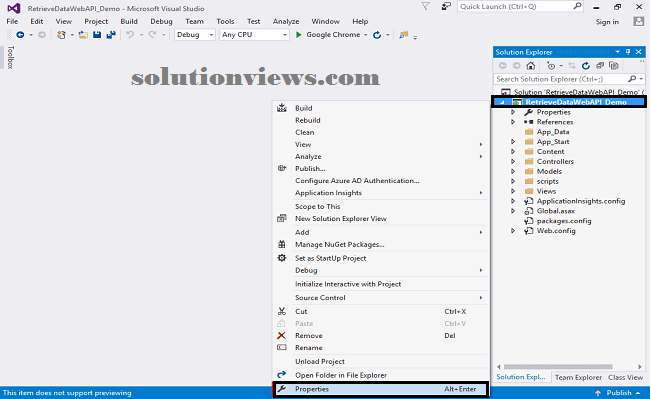Image resolution: width=651 pixels, height=399 pixels.
Task: Click the Save All toolbar icon
Action: pos(111,35)
